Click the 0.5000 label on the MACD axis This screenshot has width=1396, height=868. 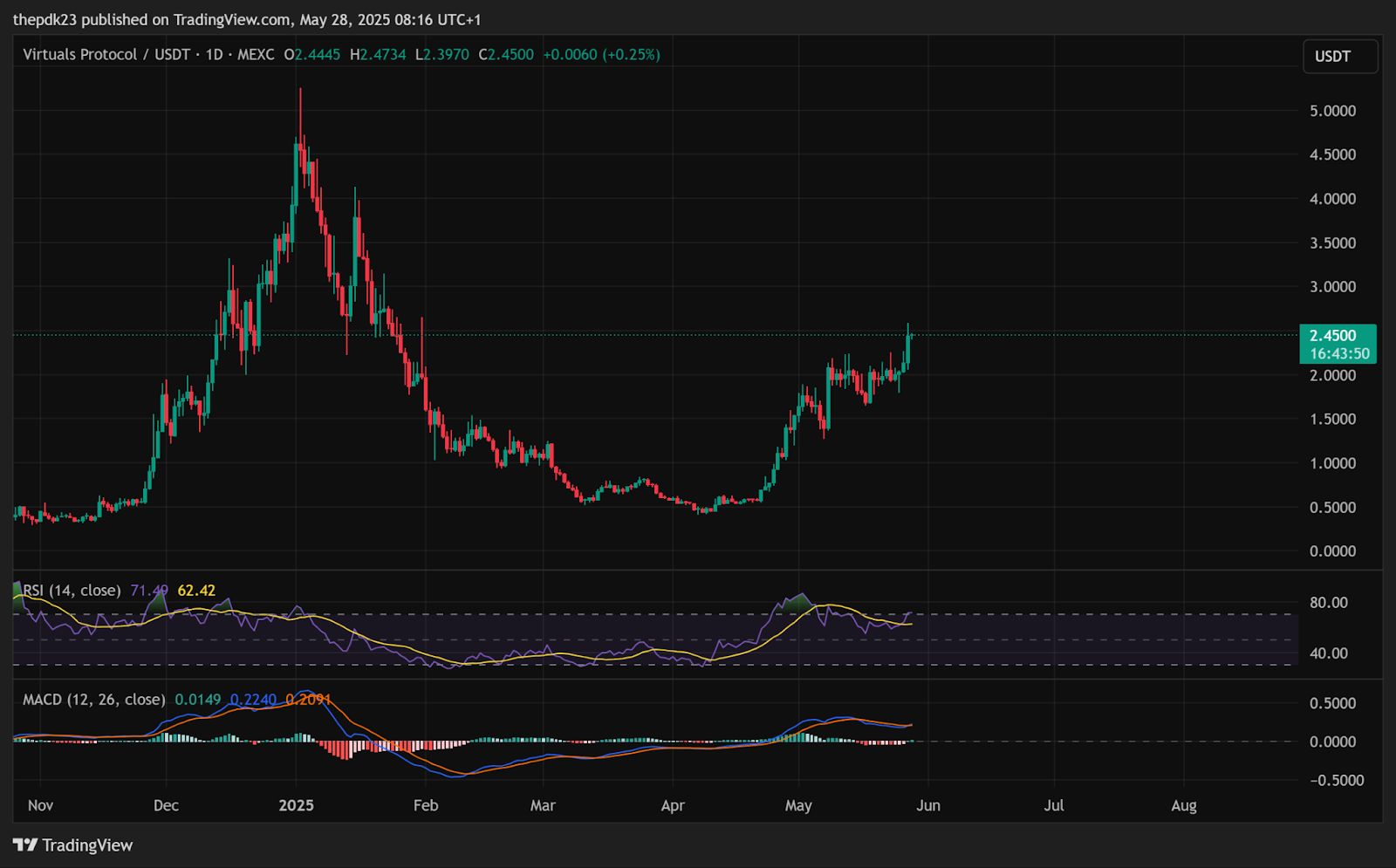click(1332, 703)
